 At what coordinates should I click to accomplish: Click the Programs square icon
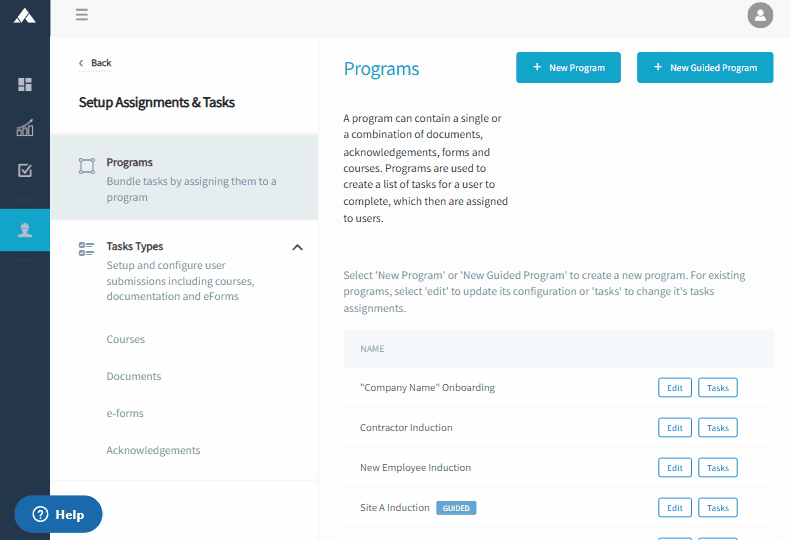(x=87, y=166)
